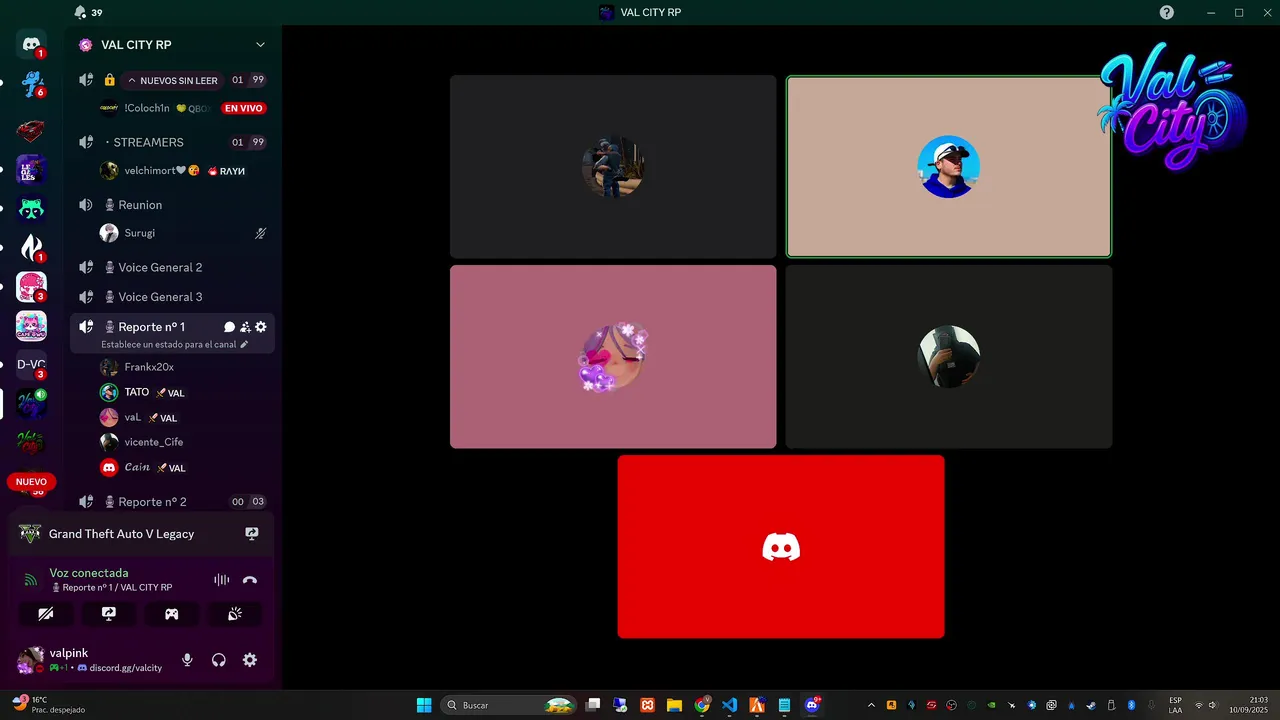Open user settings gear

[250, 660]
